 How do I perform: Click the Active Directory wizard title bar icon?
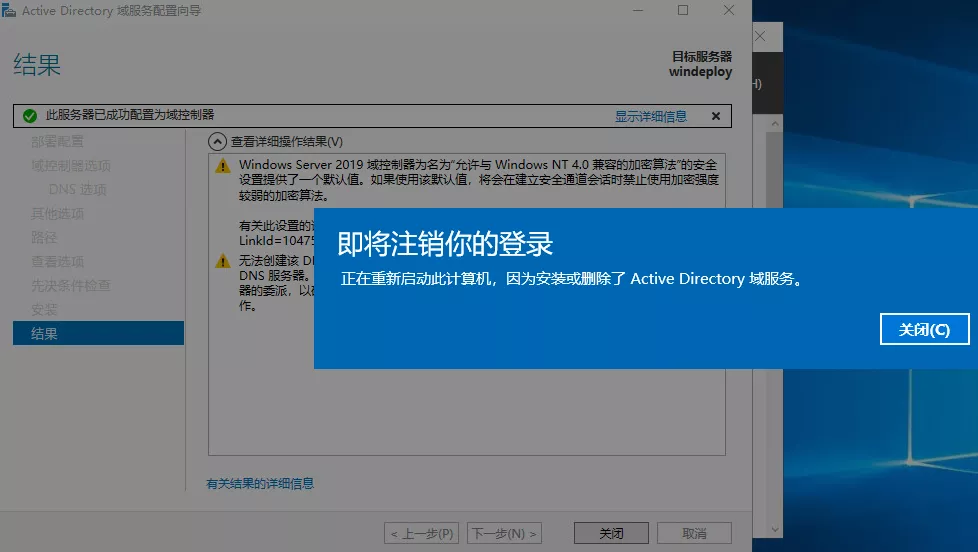point(11,11)
